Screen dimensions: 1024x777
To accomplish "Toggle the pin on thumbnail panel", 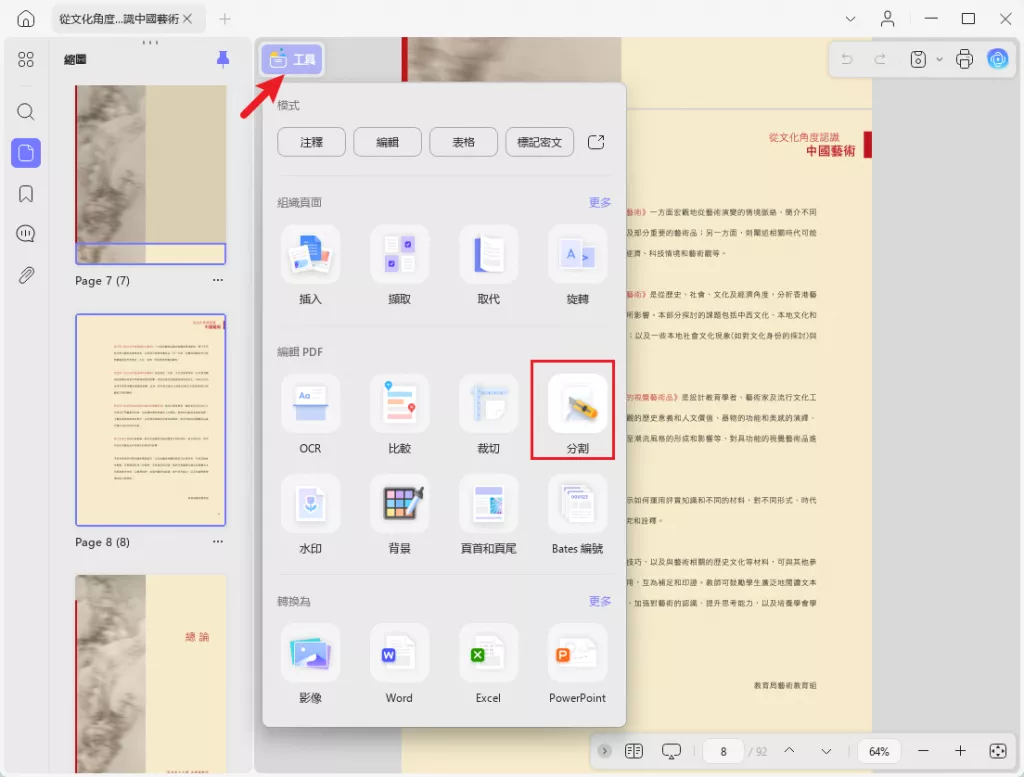I will (223, 59).
